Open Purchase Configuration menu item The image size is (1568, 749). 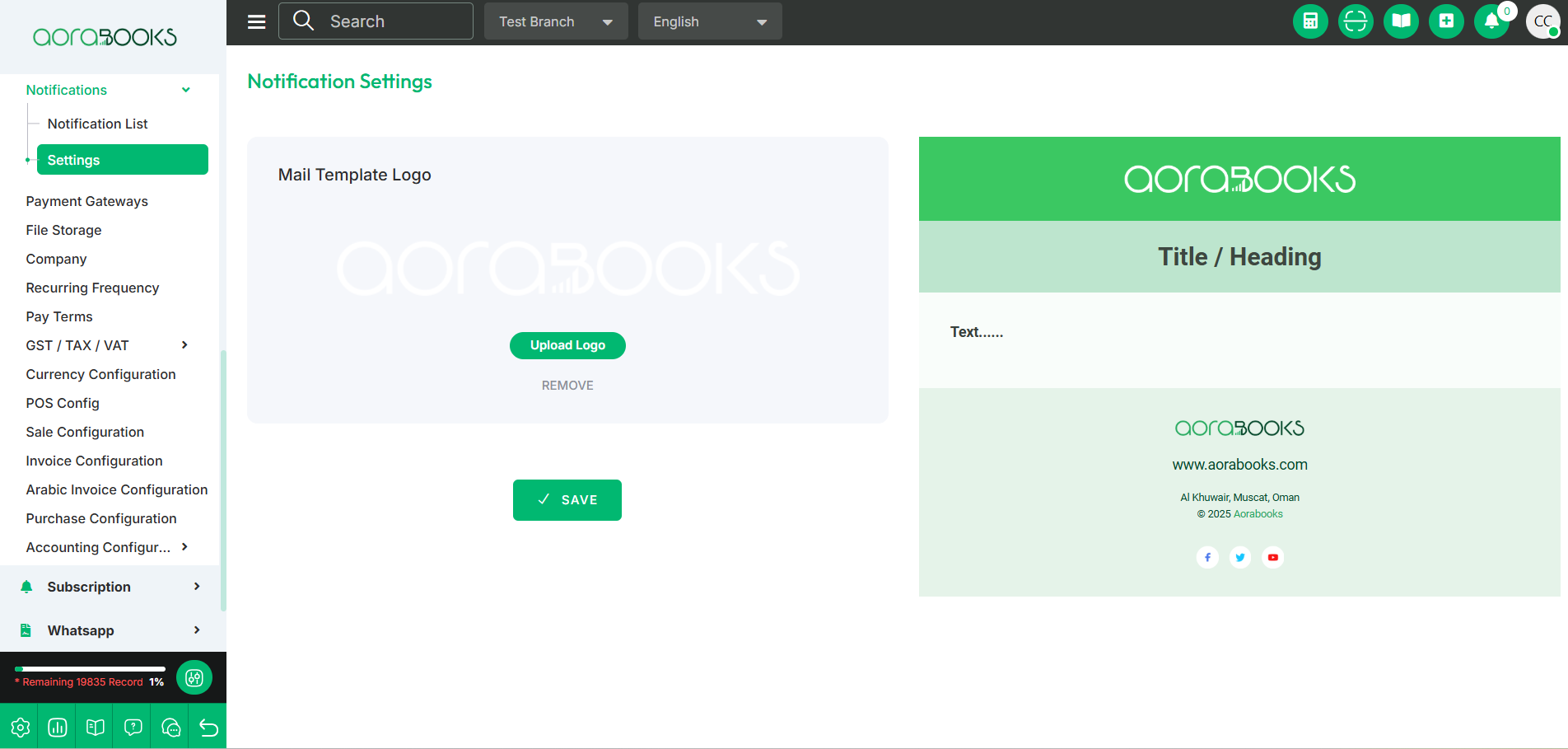[101, 518]
